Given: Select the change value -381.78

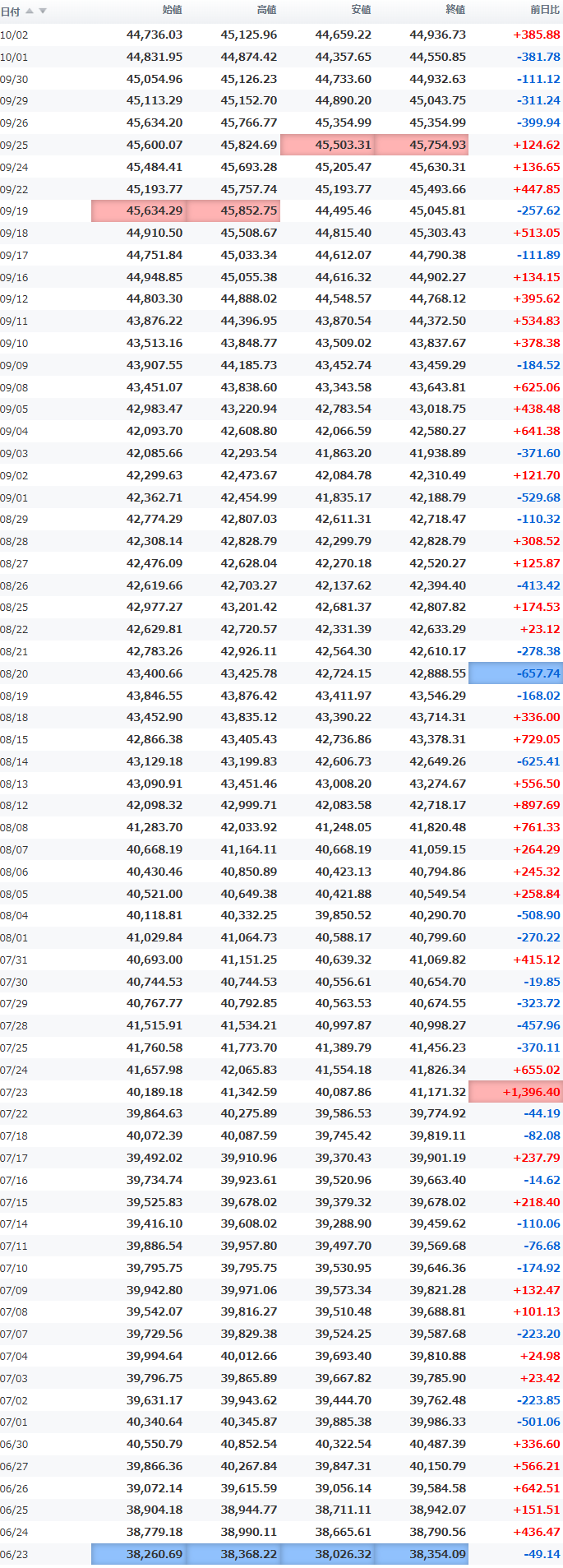Looking at the screenshot, I should tap(538, 57).
